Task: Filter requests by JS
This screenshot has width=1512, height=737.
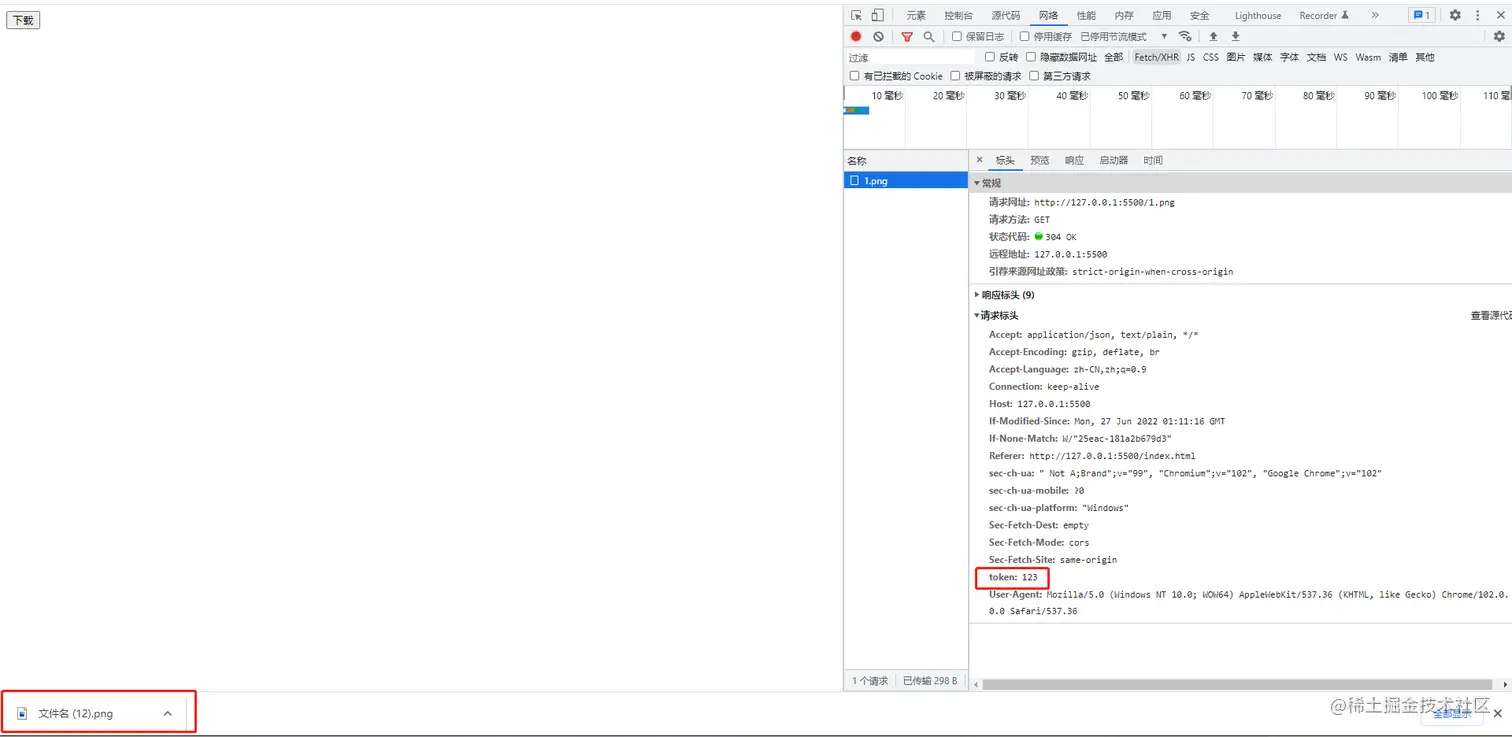Action: point(1191,57)
